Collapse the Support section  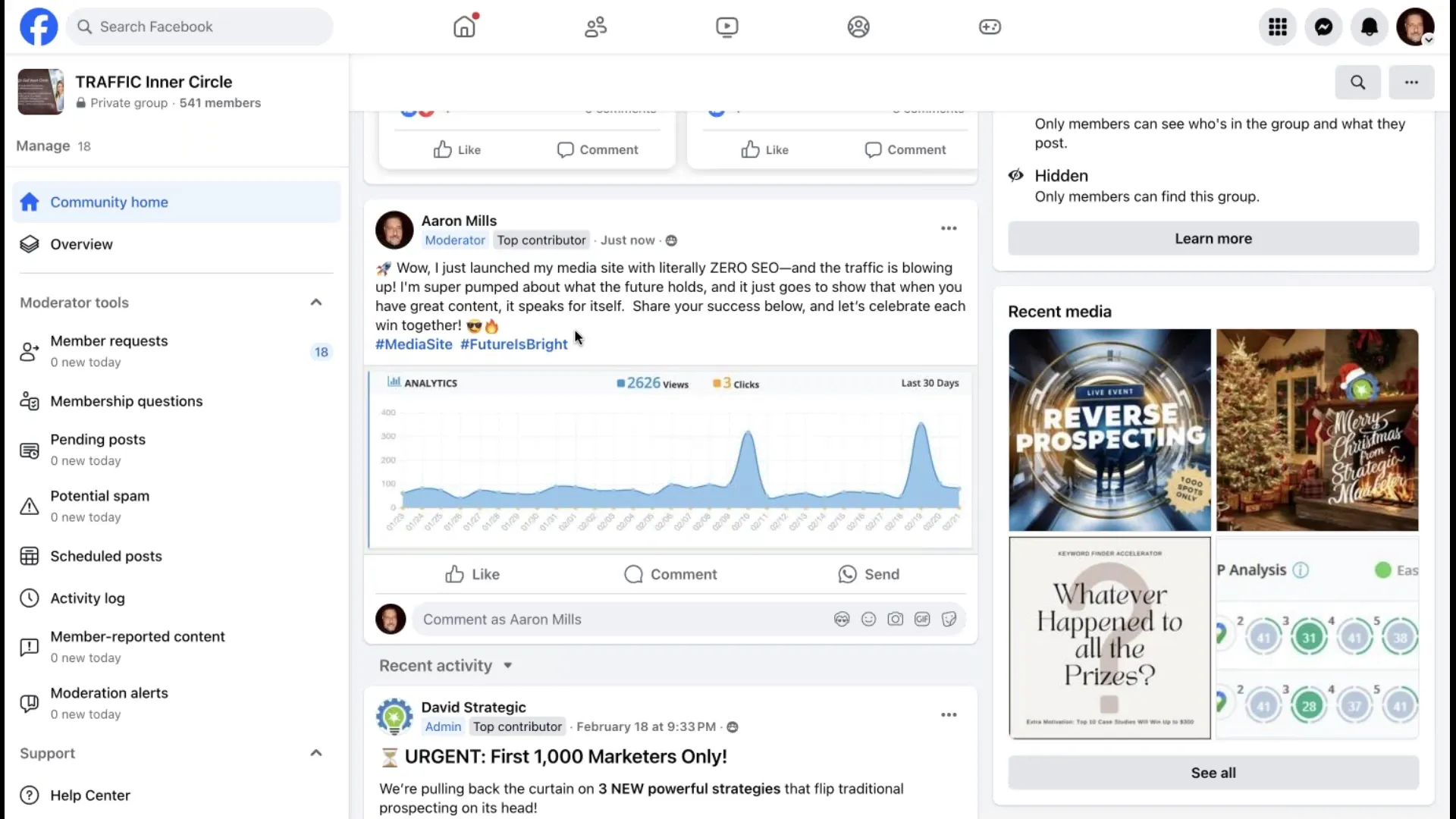coord(316,753)
